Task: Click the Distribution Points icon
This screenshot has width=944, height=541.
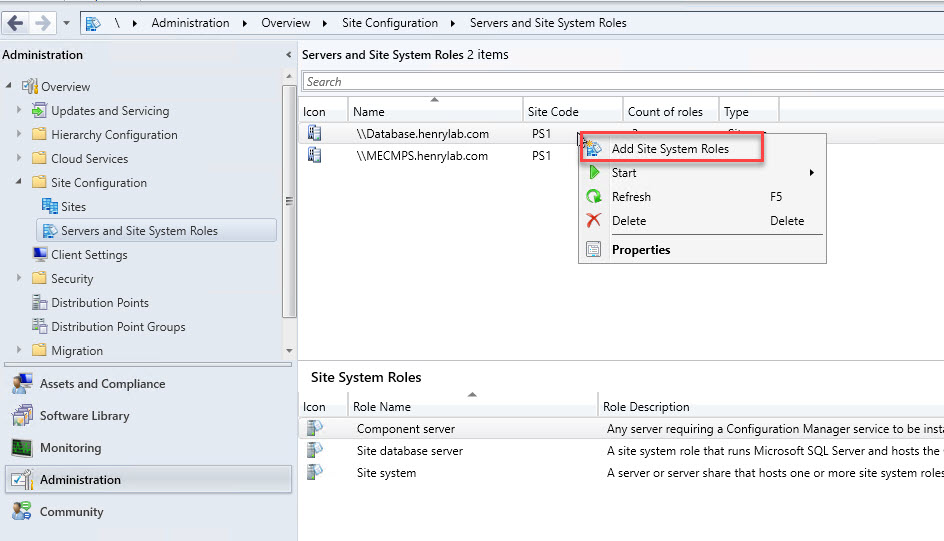Action: point(40,303)
